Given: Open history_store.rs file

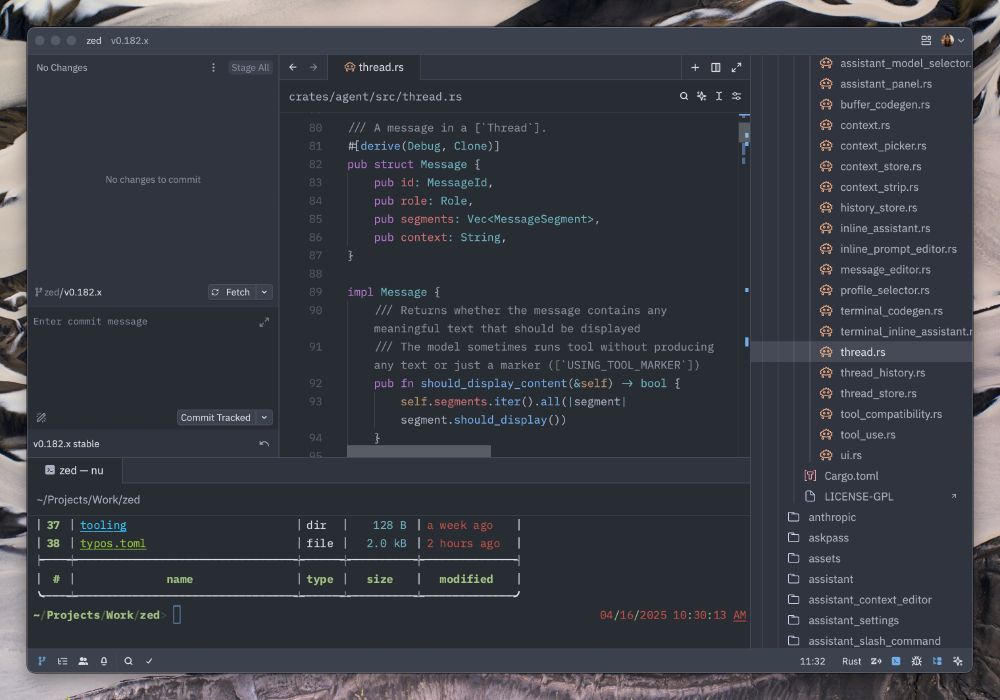Looking at the screenshot, I should coord(880,208).
